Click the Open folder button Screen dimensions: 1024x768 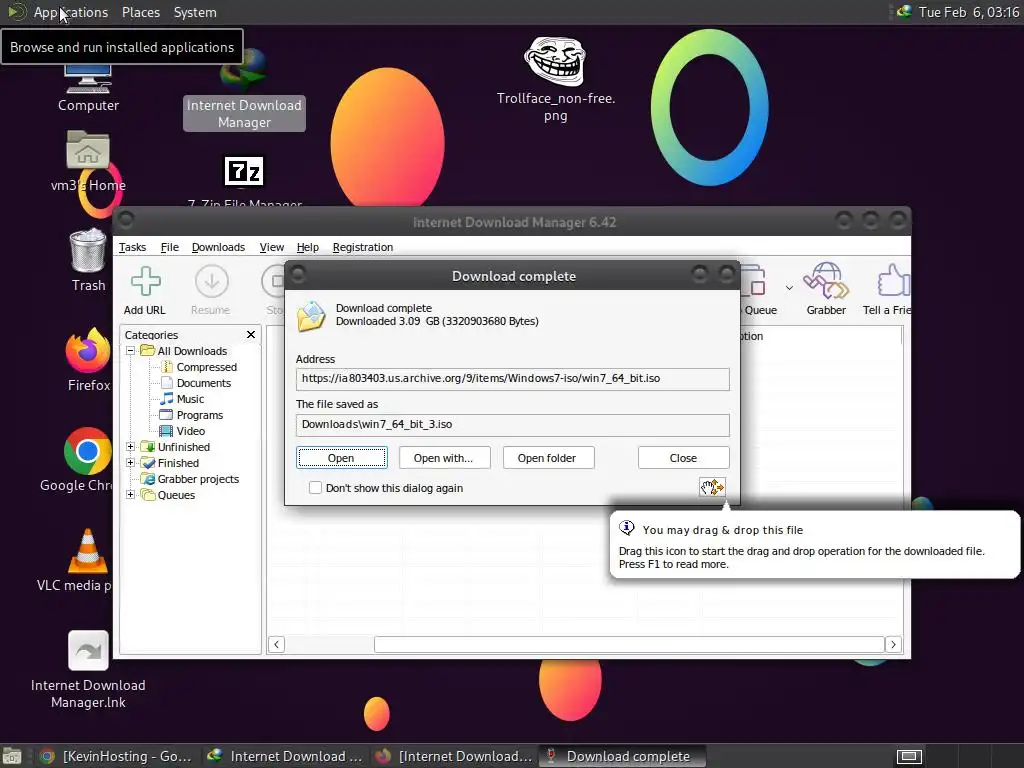[x=548, y=458]
